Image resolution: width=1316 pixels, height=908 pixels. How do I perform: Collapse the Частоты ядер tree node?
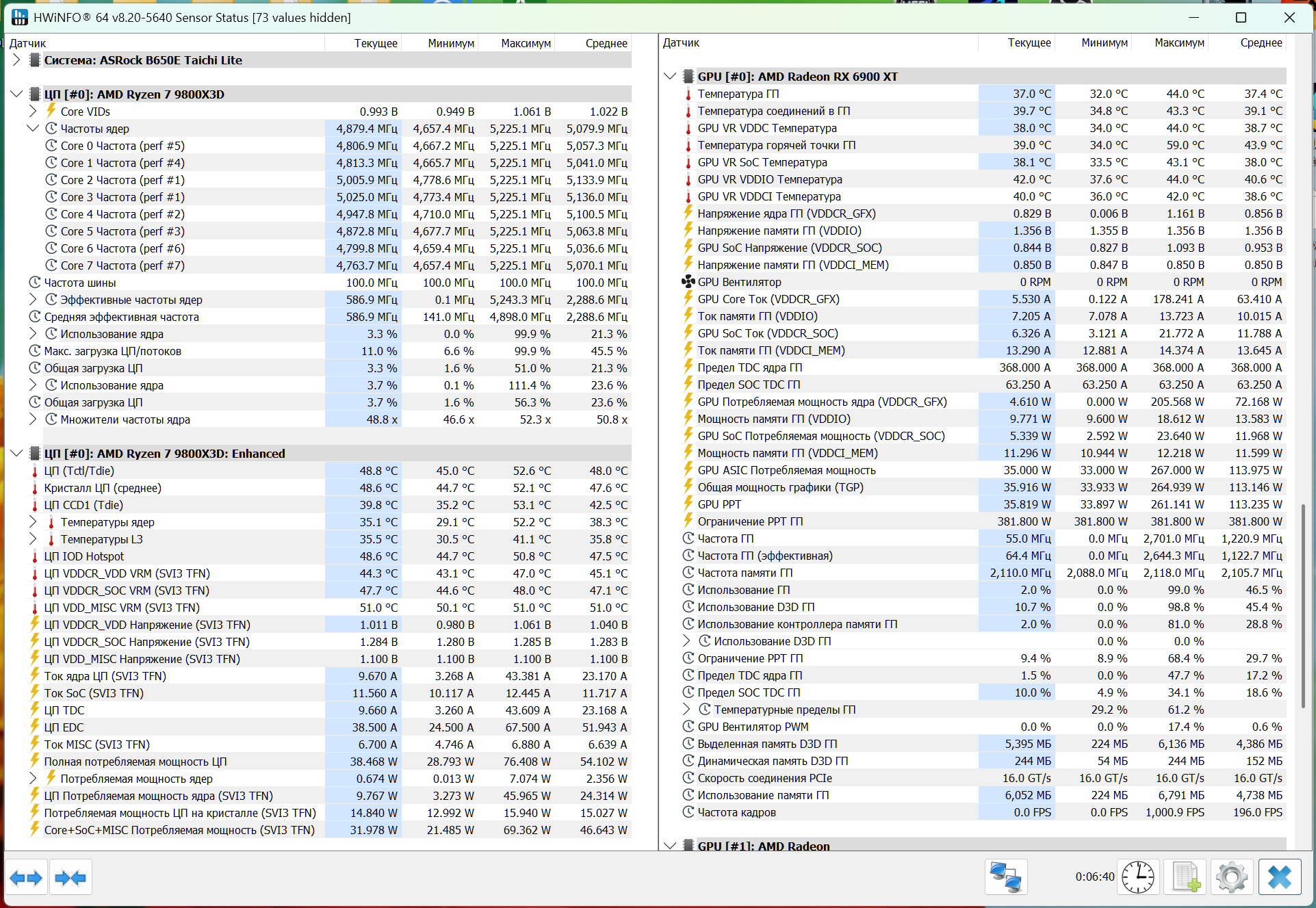[33, 129]
